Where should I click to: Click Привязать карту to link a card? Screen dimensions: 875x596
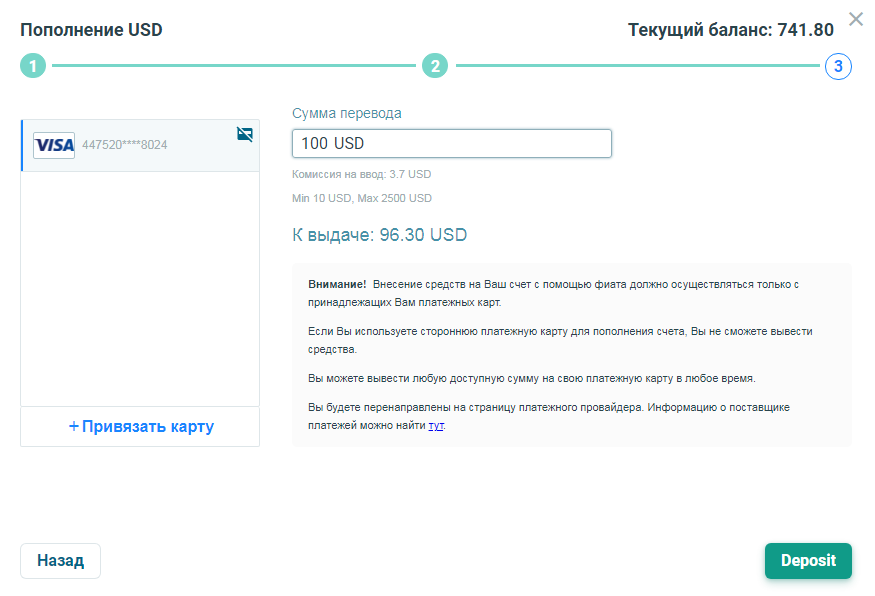[140, 426]
